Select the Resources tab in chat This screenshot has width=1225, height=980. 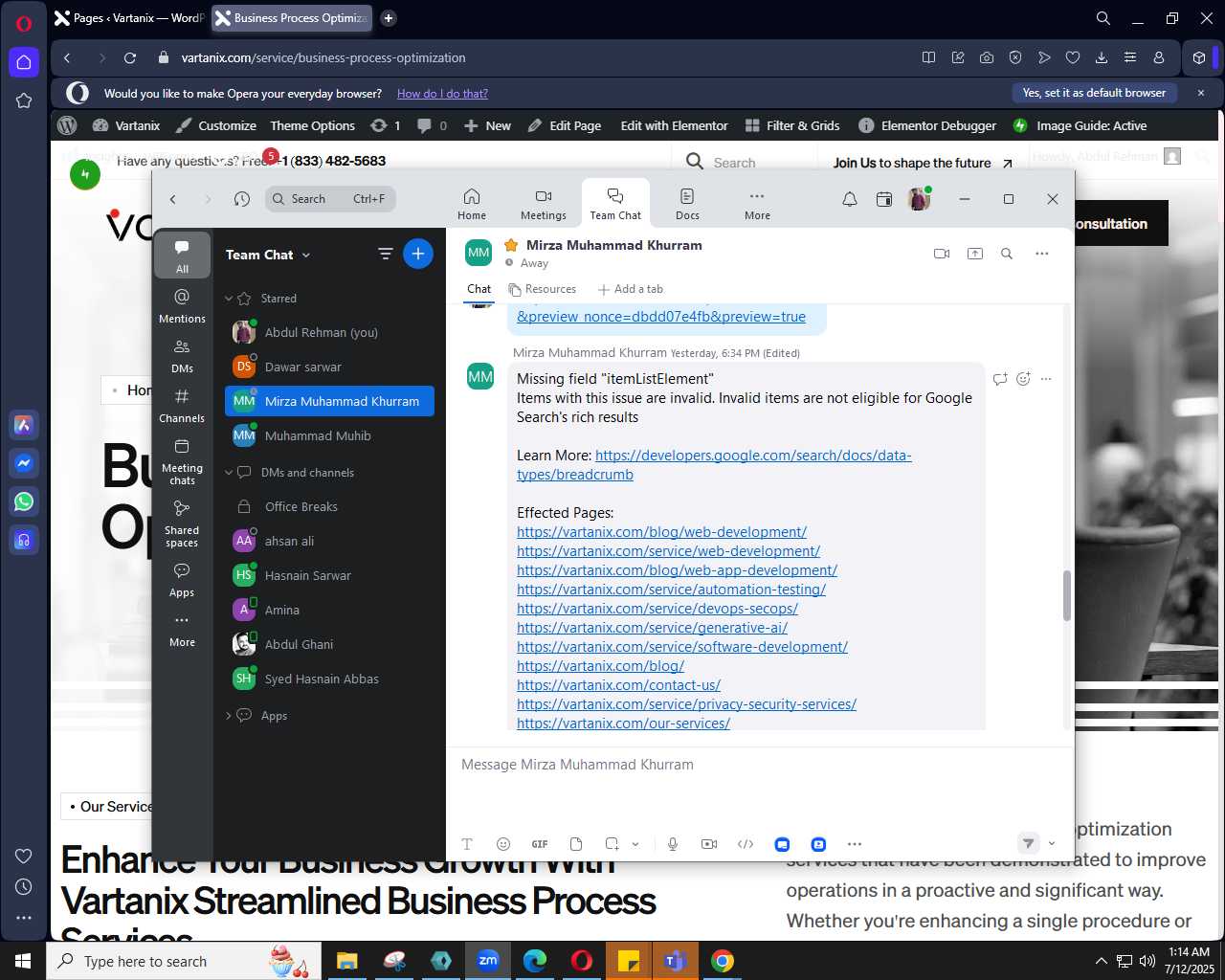[x=543, y=289]
